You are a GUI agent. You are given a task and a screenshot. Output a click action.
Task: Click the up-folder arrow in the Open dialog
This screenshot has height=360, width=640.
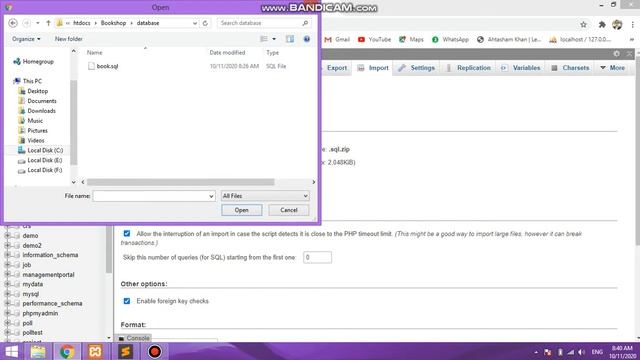tap(48, 23)
